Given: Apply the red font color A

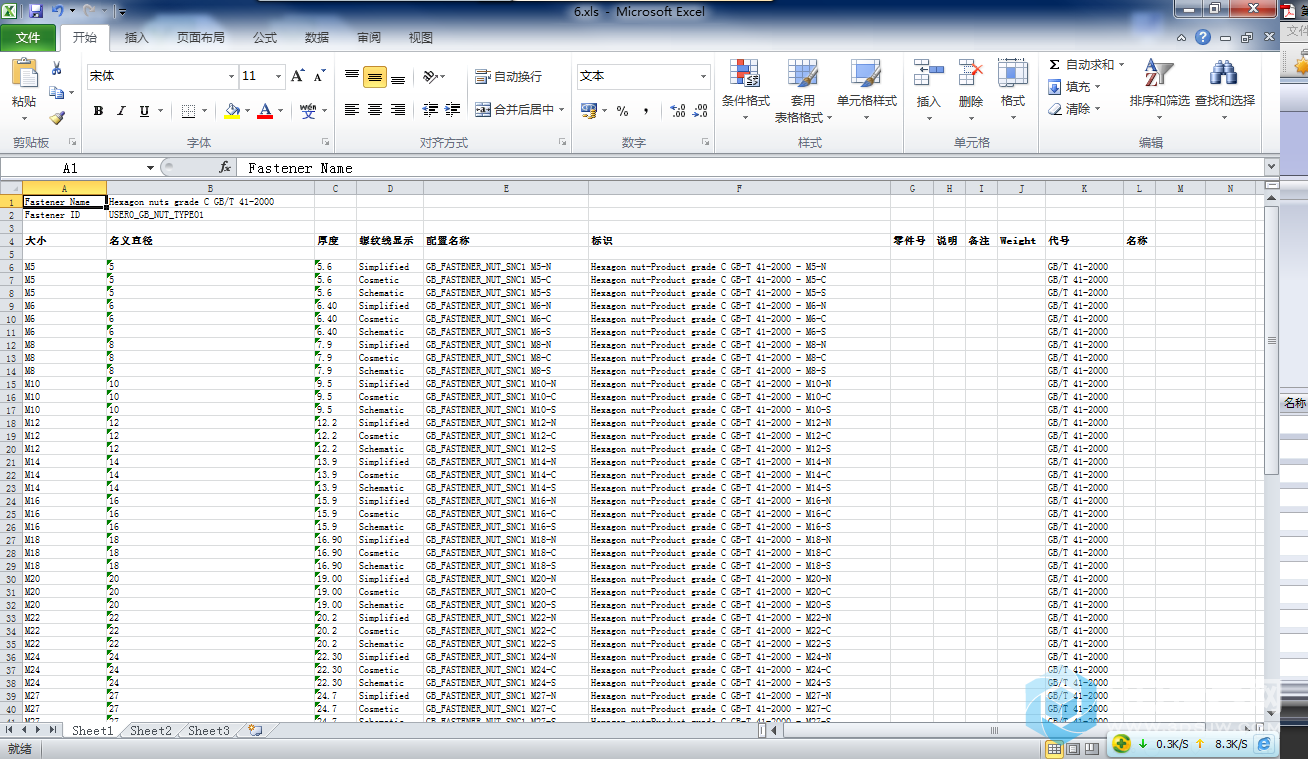Looking at the screenshot, I should tap(265, 111).
